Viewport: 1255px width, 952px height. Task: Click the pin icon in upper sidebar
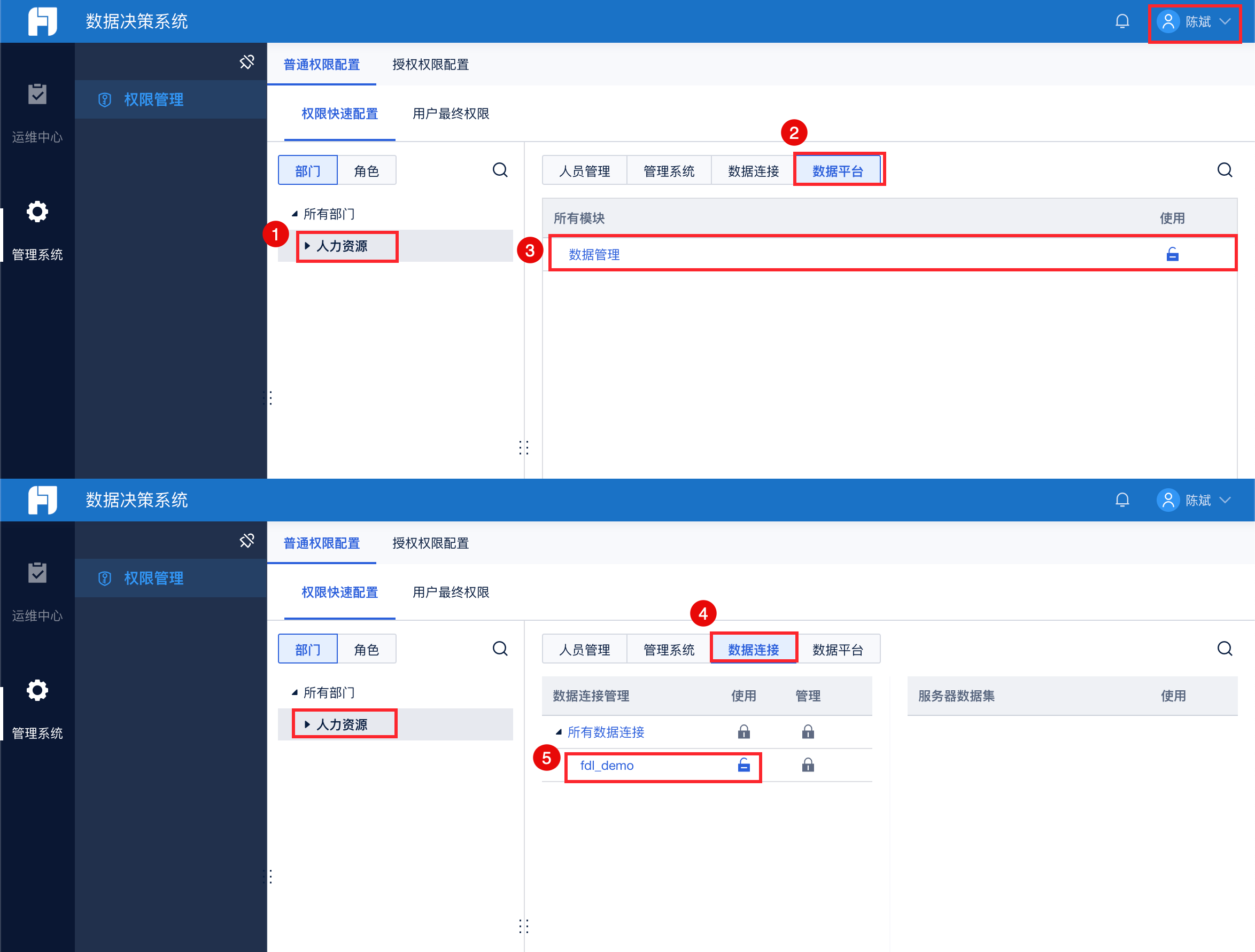pos(247,62)
